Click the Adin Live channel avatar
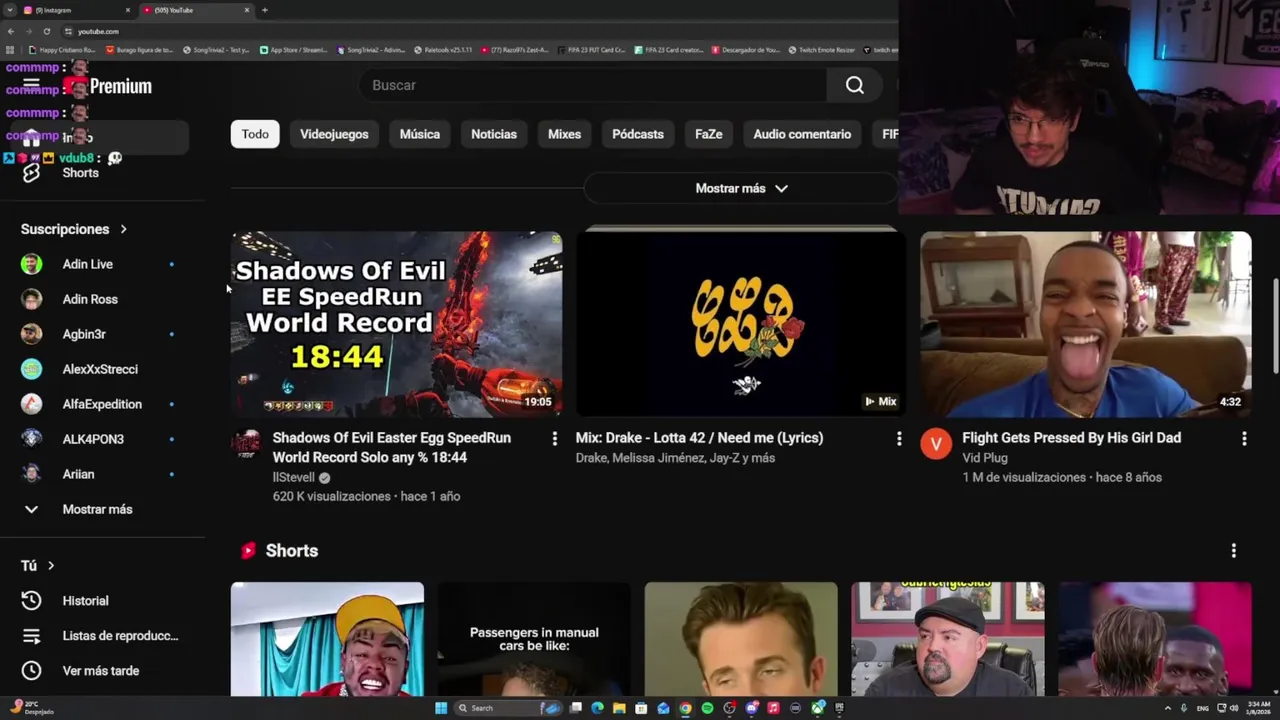The width and height of the screenshot is (1280, 720). pos(31,264)
